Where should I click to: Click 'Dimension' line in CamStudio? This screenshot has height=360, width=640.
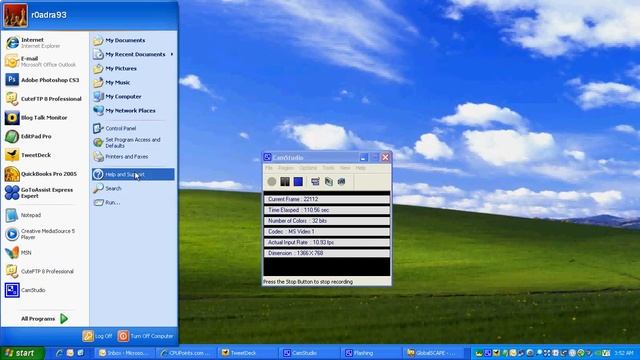point(327,253)
